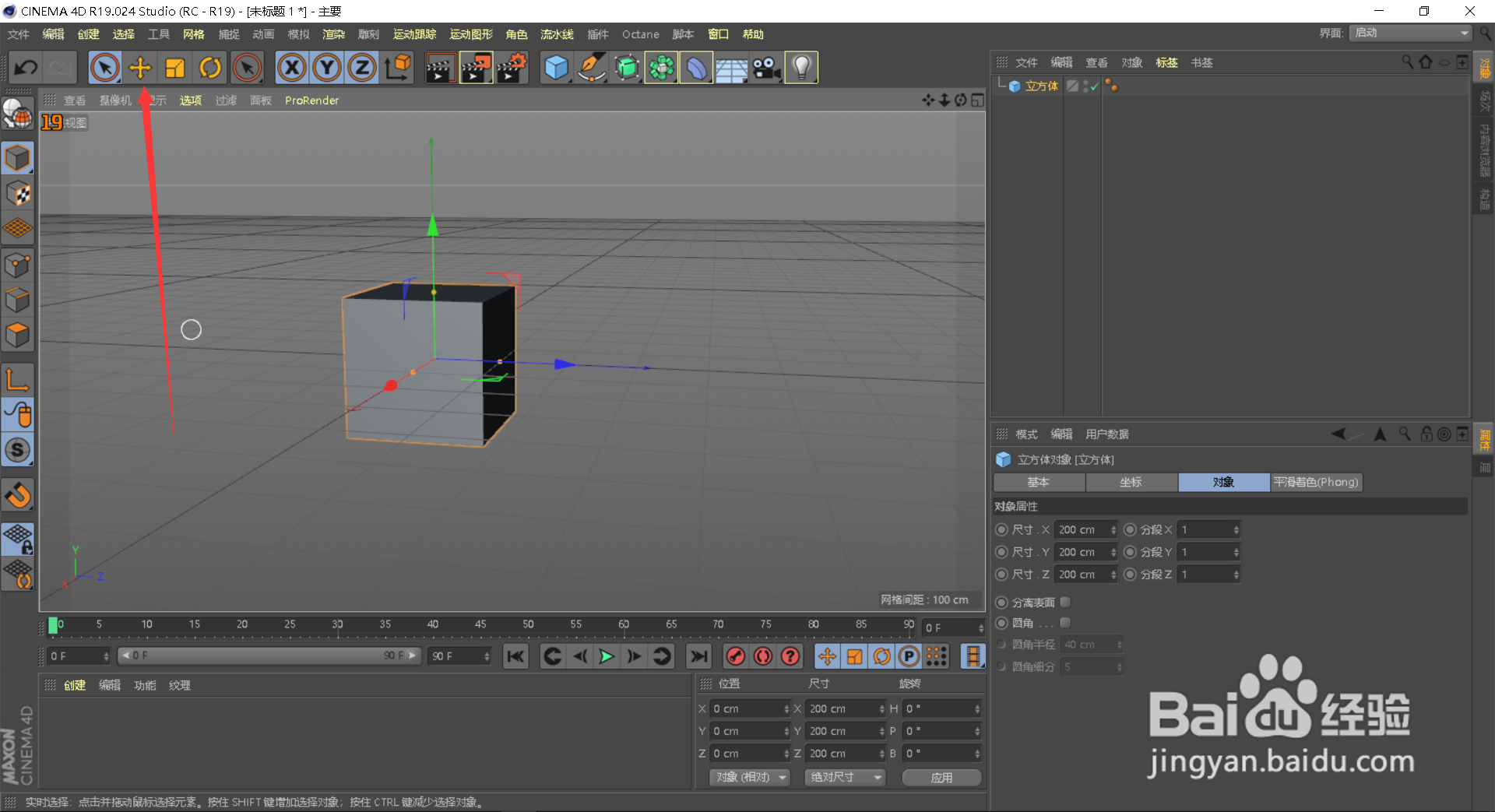
Task: Switch to Texture mode
Action: [x=18, y=193]
